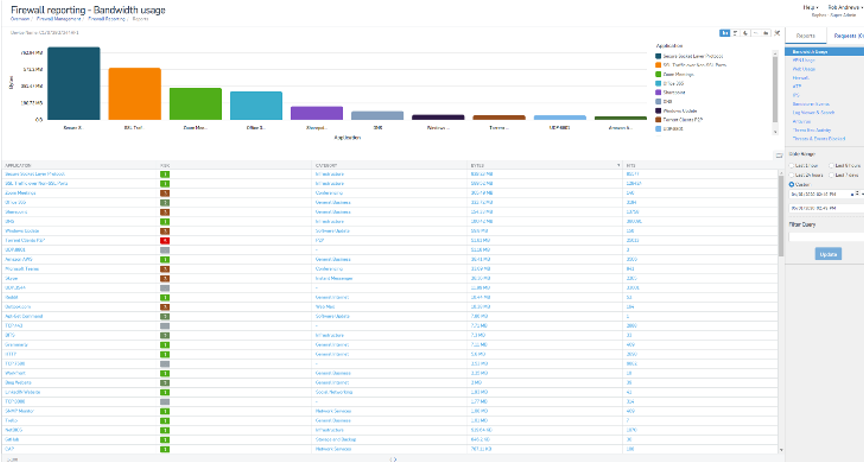
Task: Select Log Viewer & Search report
Action: coord(813,112)
